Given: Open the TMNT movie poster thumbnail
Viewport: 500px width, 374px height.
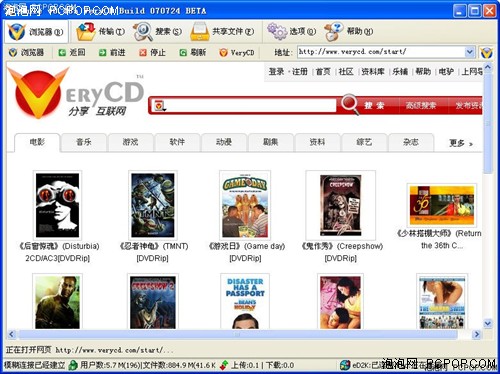Looking at the screenshot, I should coord(153,205).
